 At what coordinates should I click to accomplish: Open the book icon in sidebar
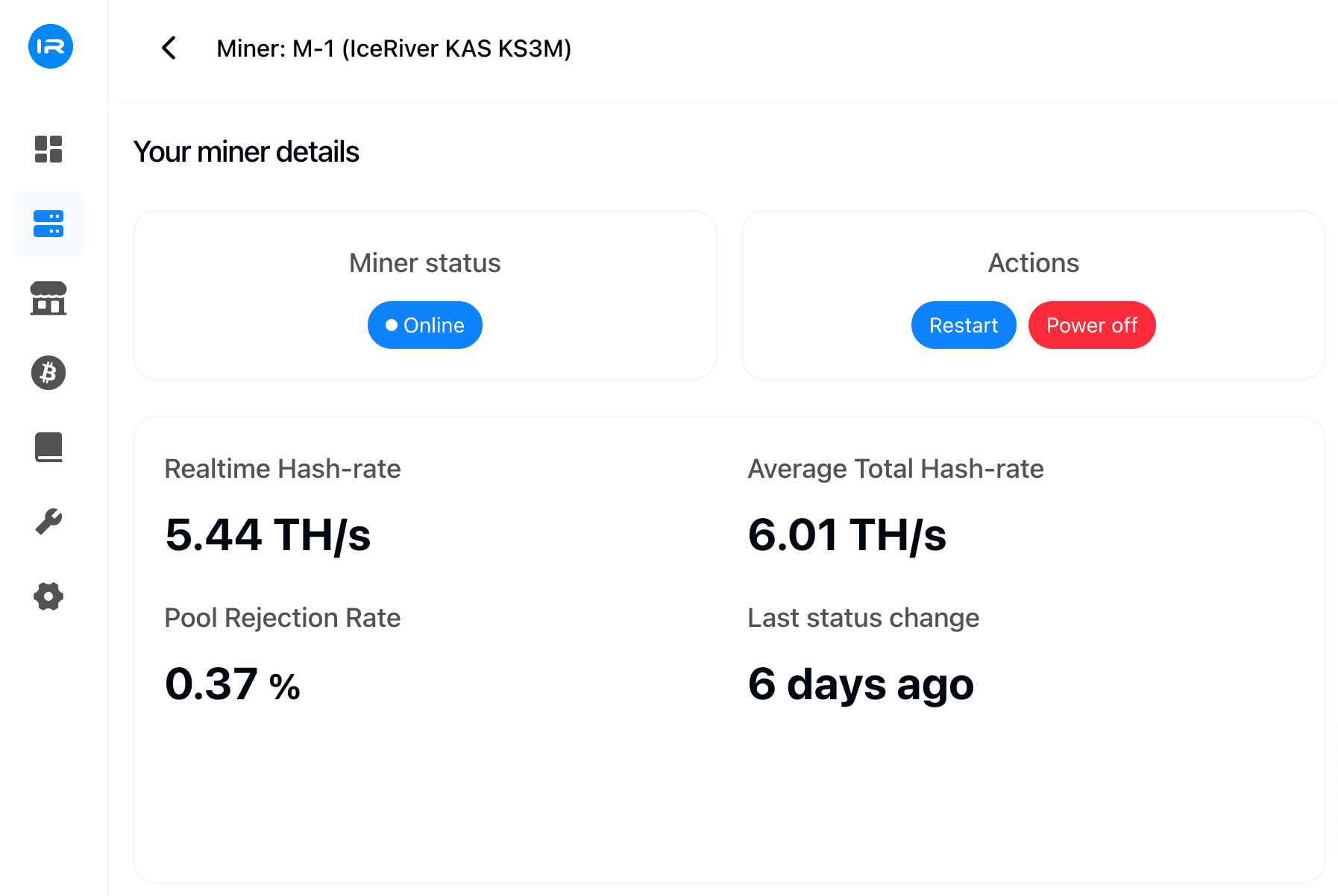tap(48, 447)
